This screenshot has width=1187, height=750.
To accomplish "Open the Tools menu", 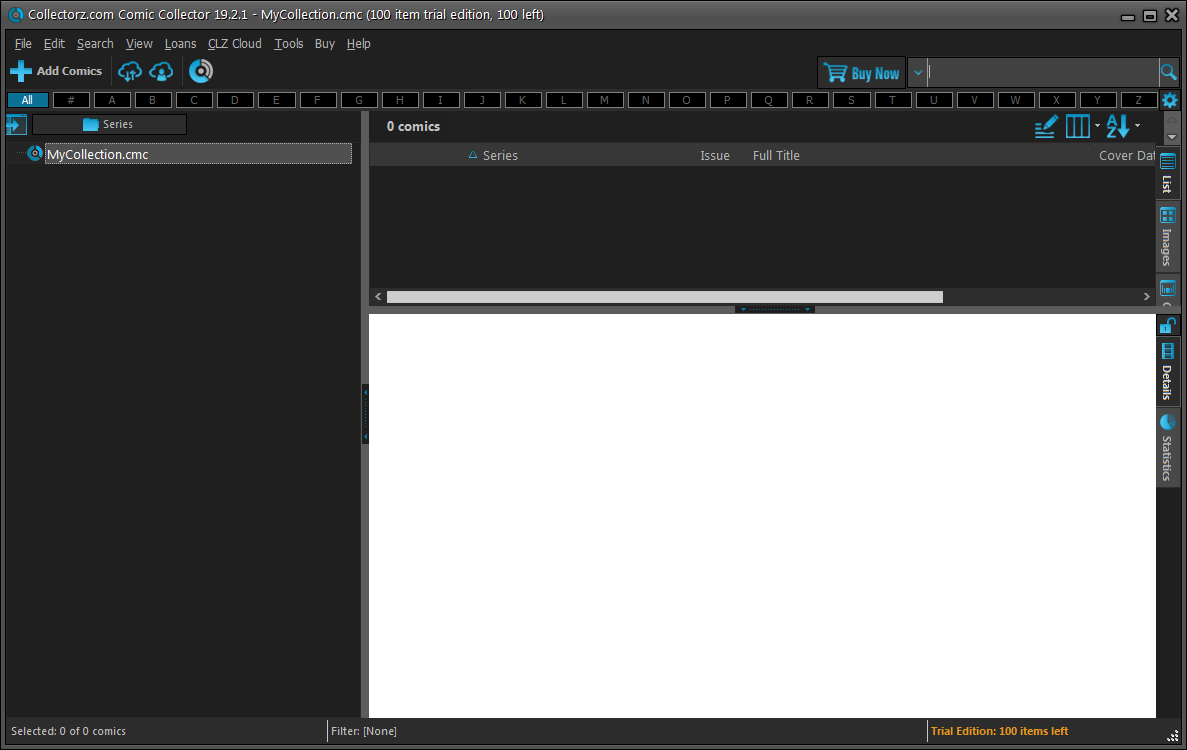I will pos(289,44).
